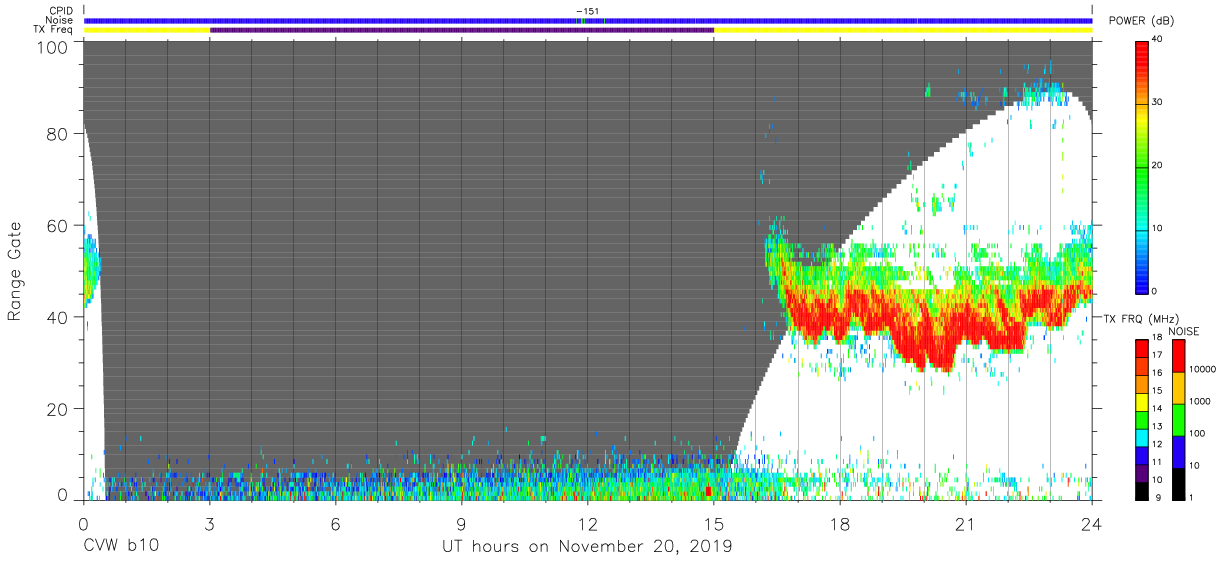Click the 3 tick on UT hours axis
Image resolution: width=1228 pixels, height=567 pixels.
point(209,524)
